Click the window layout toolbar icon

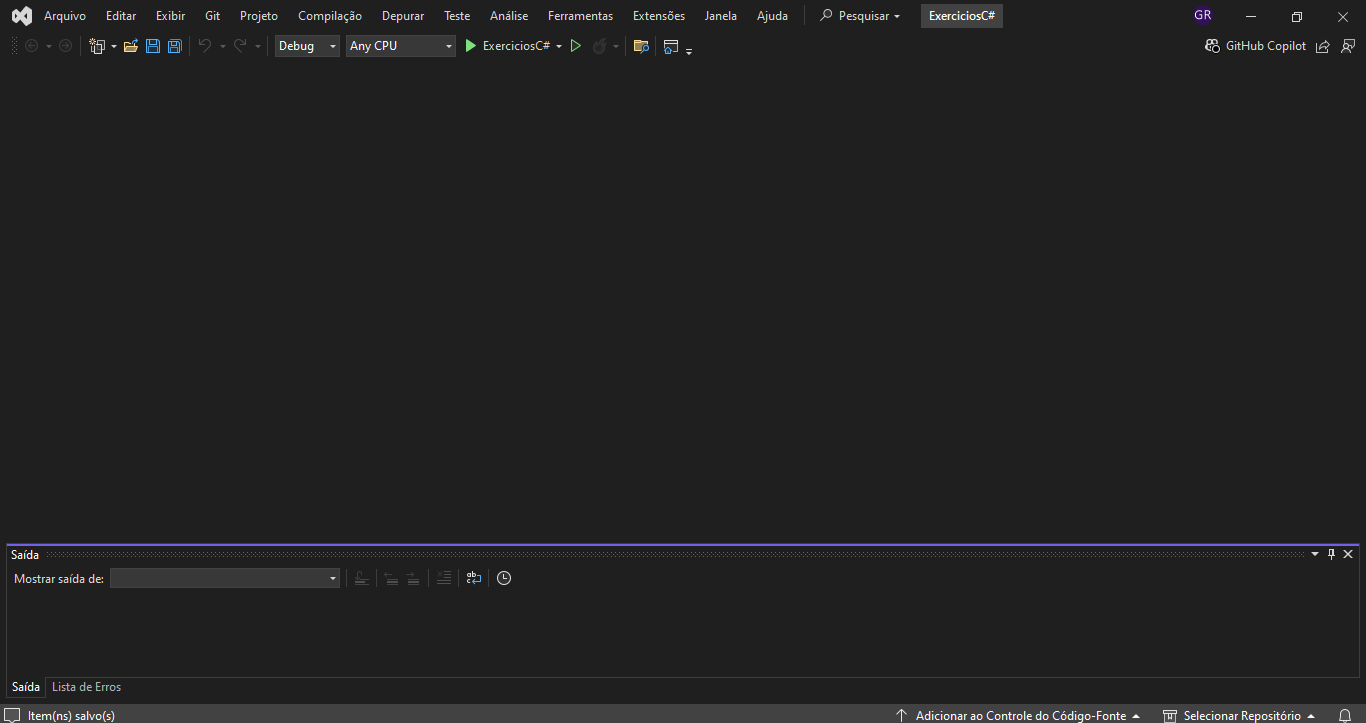pyautogui.click(x=671, y=46)
